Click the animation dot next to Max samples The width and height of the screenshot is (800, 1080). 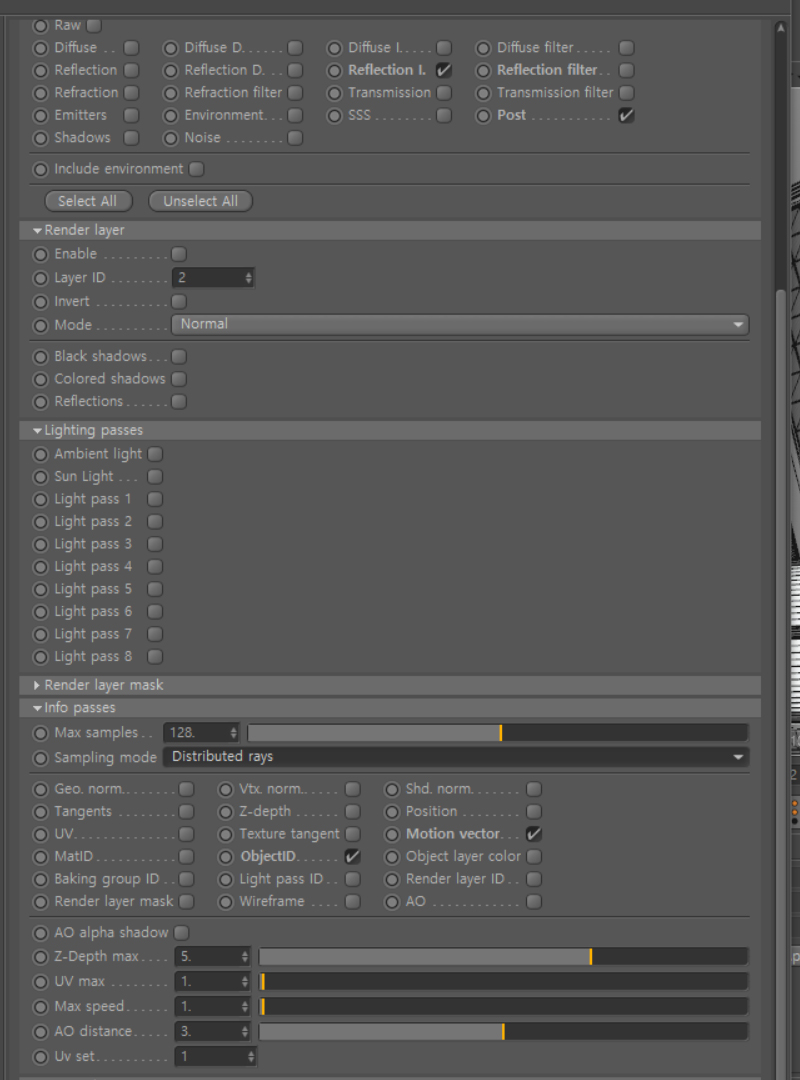click(x=41, y=733)
